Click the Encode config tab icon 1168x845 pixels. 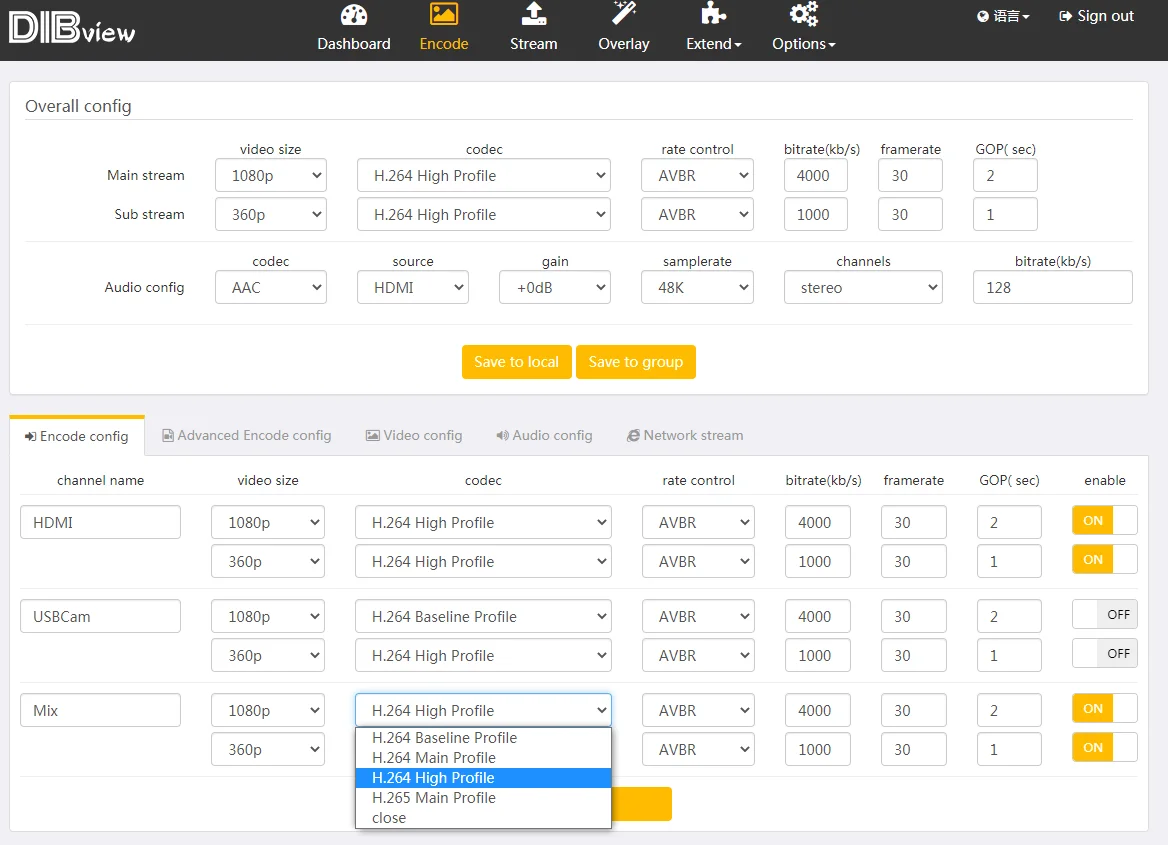click(x=31, y=437)
